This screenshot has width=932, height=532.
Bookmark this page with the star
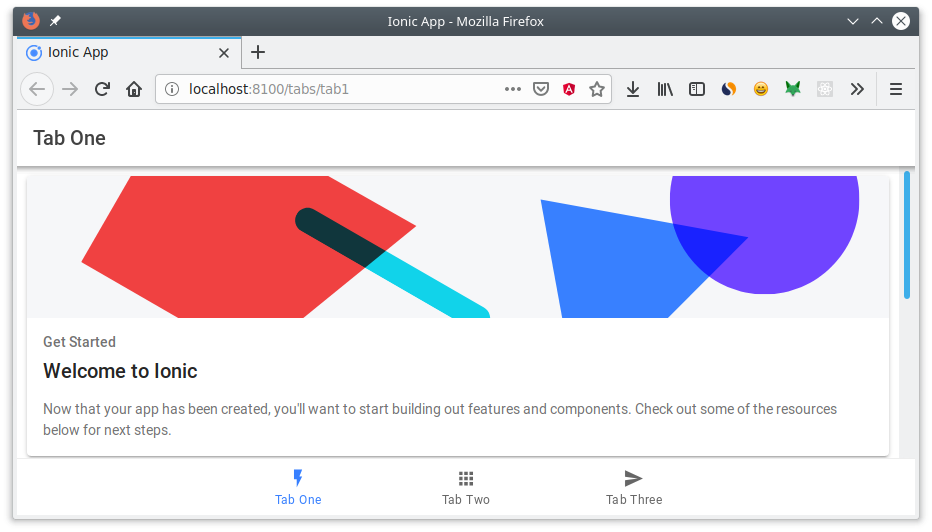click(597, 89)
